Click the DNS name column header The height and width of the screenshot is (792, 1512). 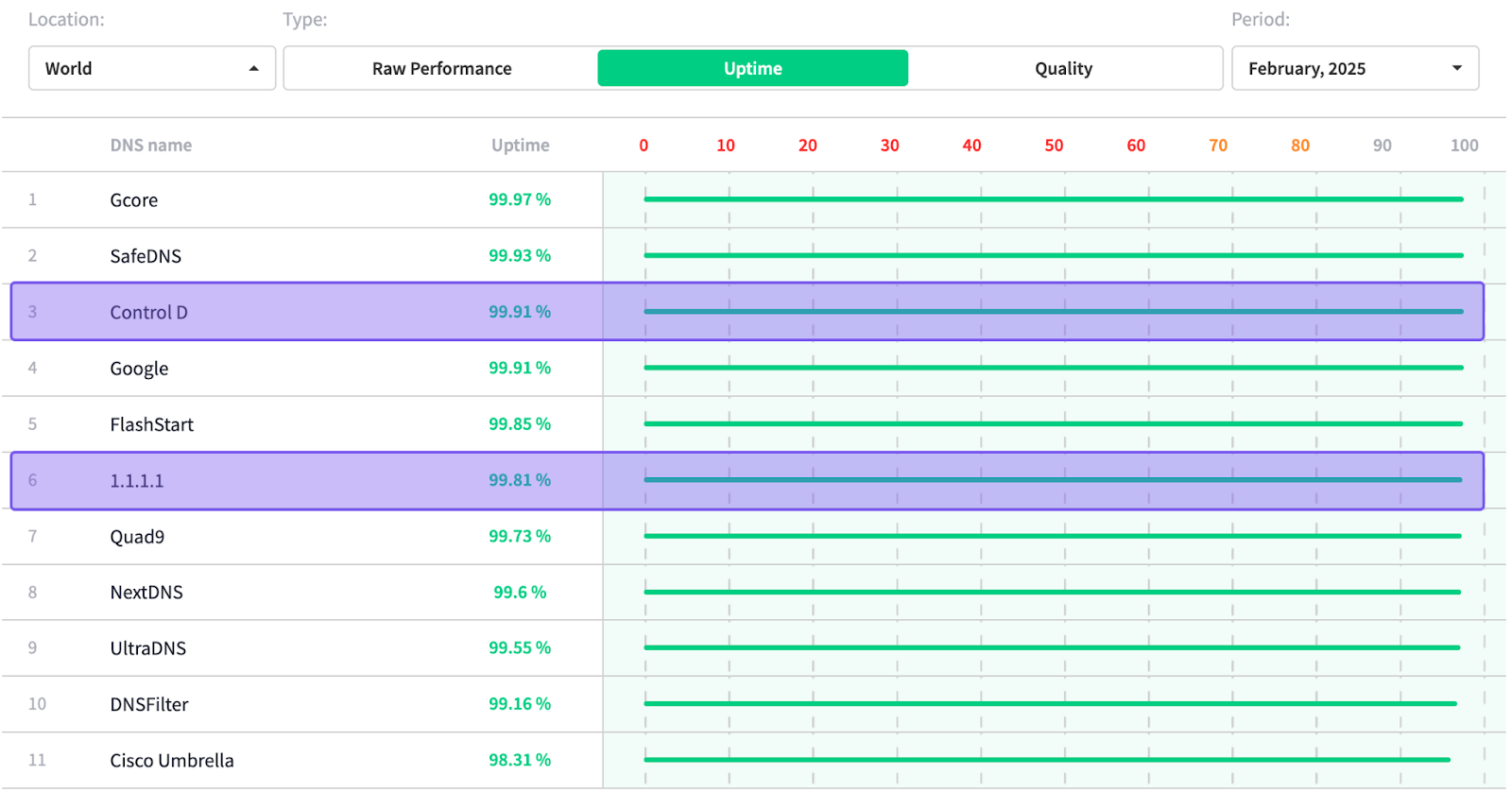[x=151, y=145]
